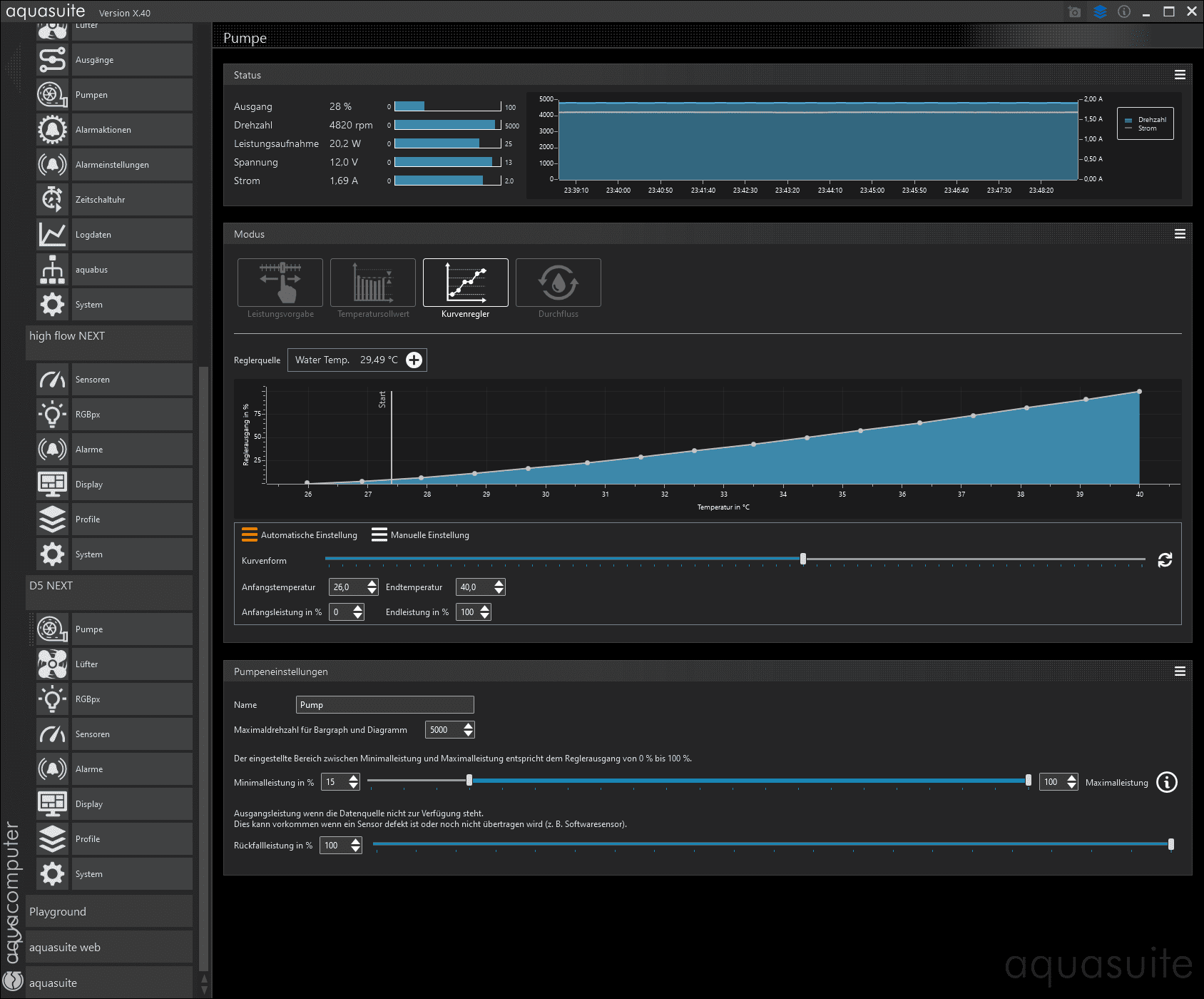Increase Endtemperatur value
Screen dimensions: 1204x999
[499, 583]
